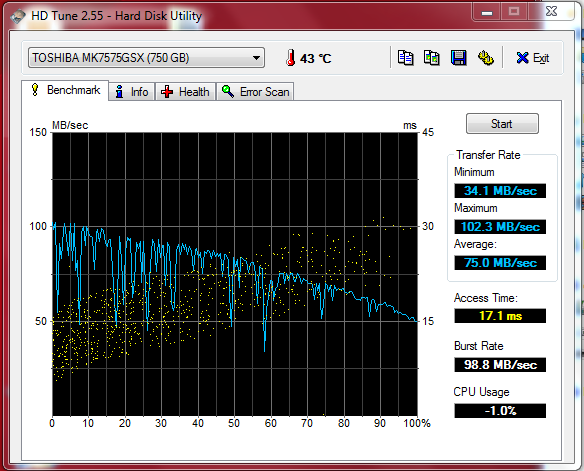Open the drive selector combo box
The height and width of the screenshot is (471, 584).
(146, 58)
